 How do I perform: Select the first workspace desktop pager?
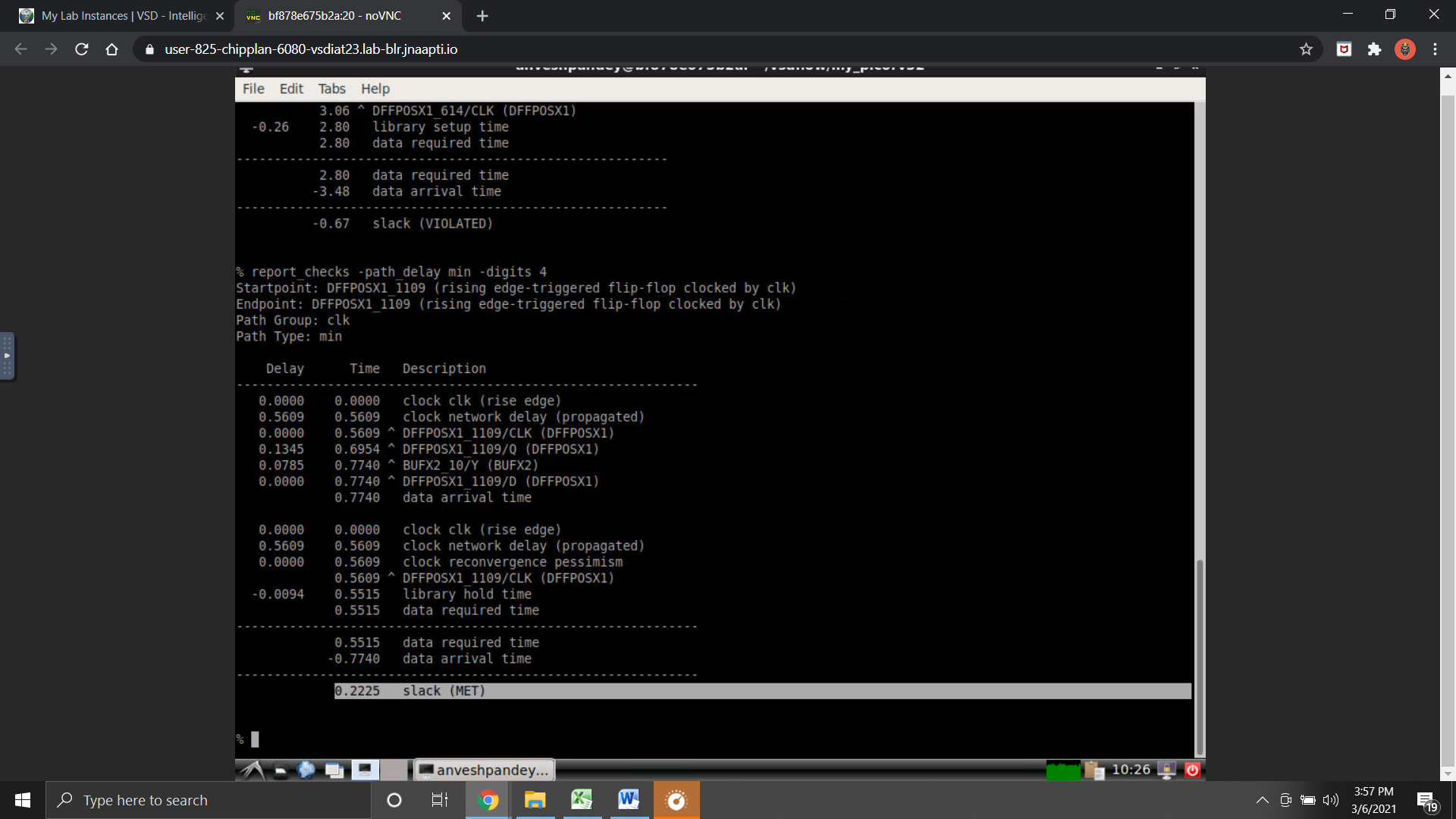365,770
